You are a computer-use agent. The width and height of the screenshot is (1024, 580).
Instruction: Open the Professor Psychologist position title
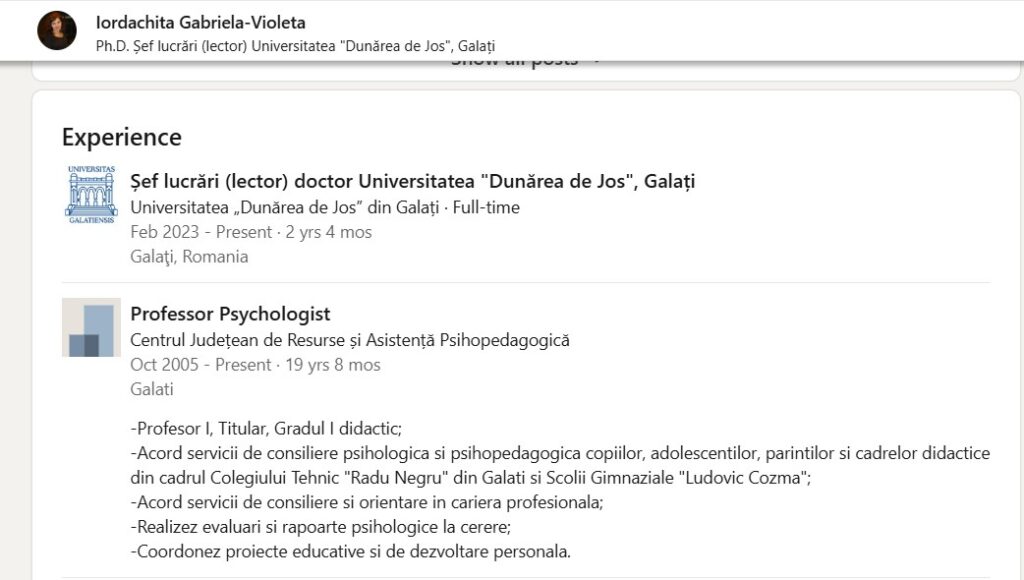point(231,314)
